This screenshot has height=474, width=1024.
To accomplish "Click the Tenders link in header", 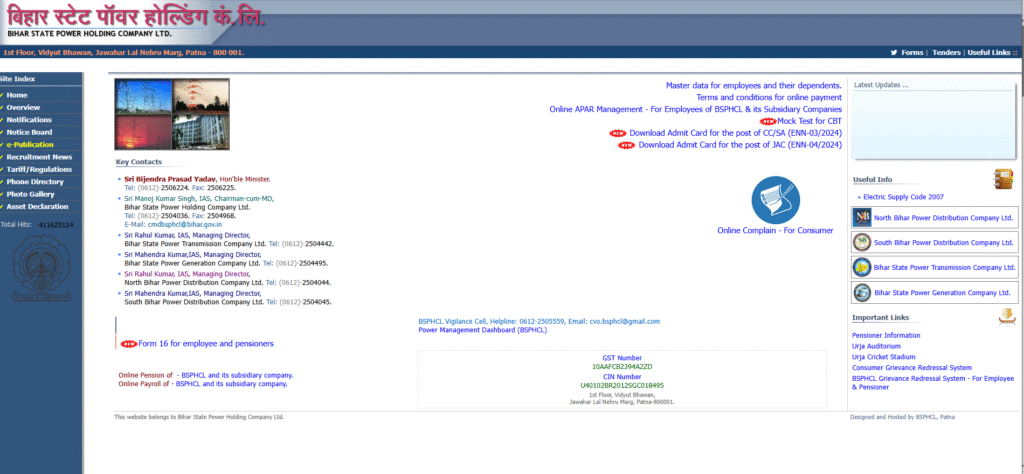I will coord(946,53).
